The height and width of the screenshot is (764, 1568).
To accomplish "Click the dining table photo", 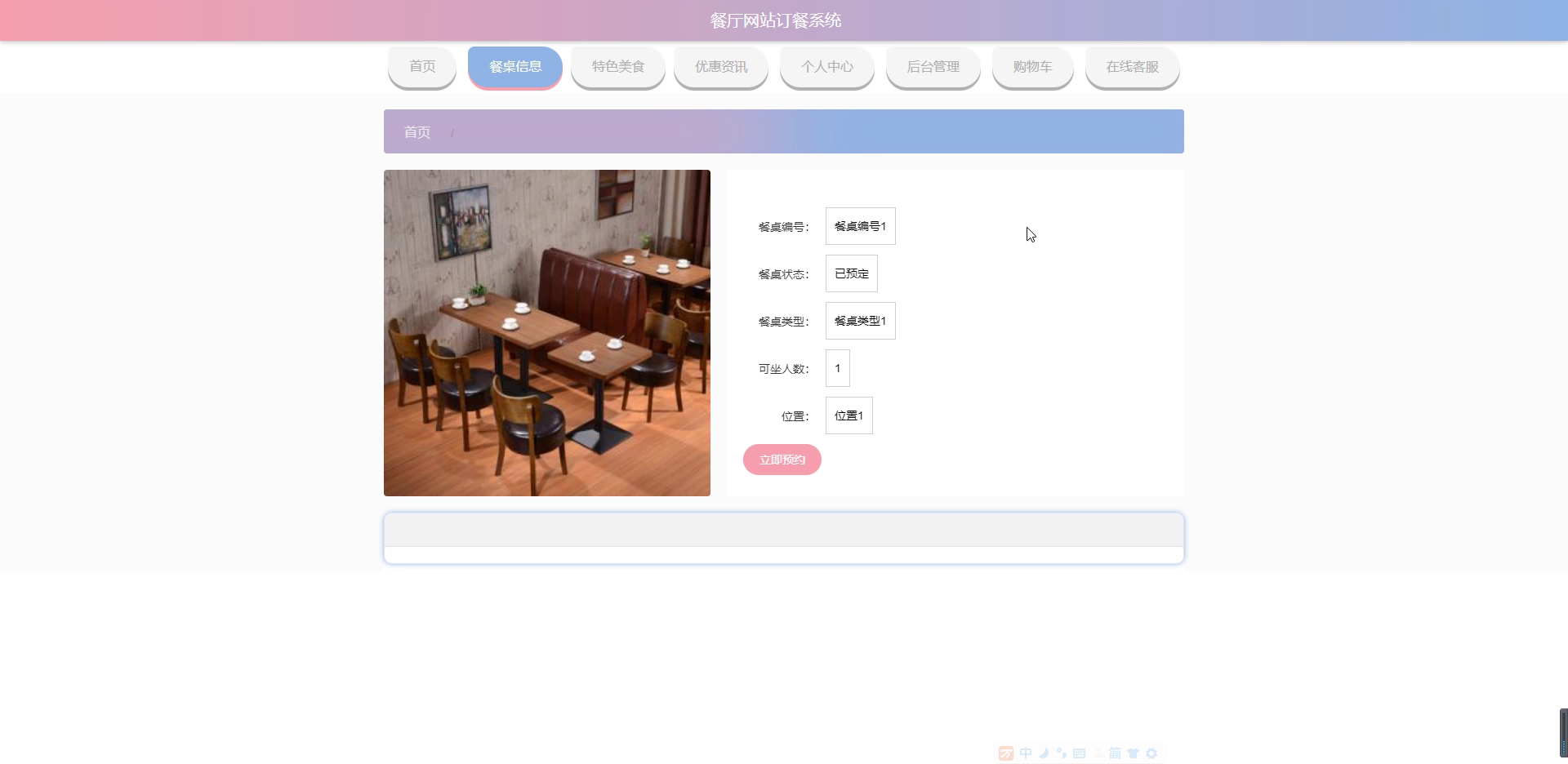I will tap(547, 333).
